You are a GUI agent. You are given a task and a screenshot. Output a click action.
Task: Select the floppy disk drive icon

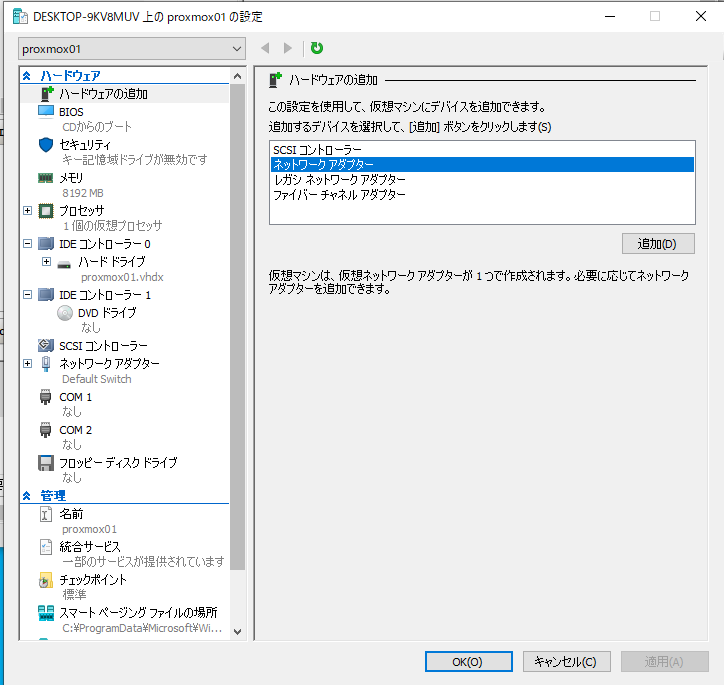pyautogui.click(x=45, y=463)
